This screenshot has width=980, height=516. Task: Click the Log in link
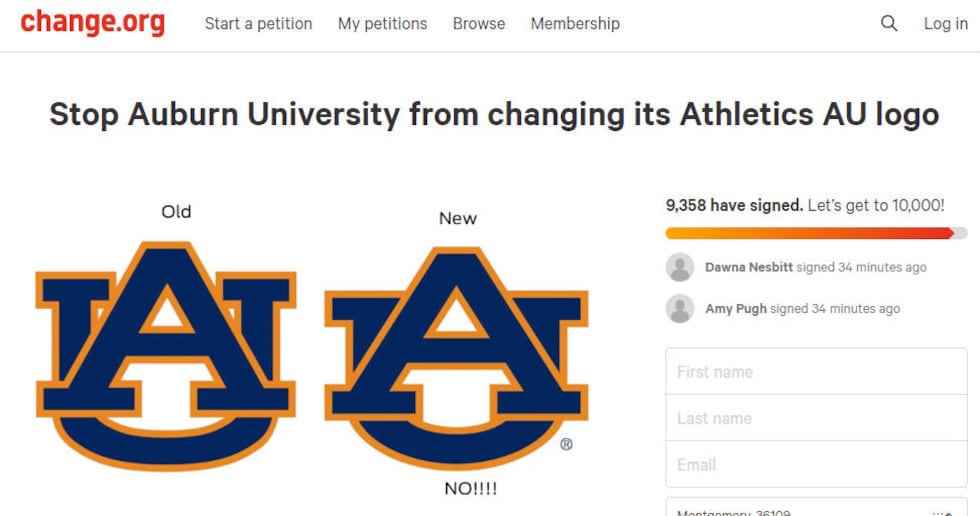(945, 23)
